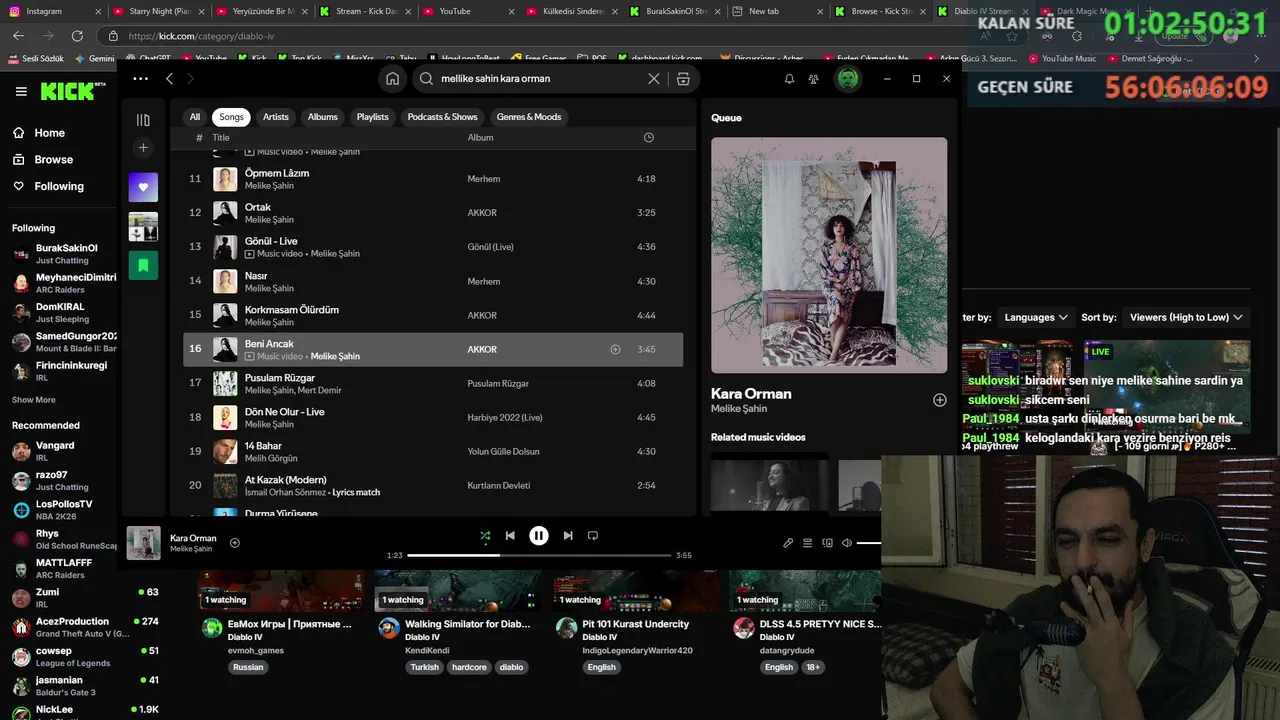Open LosPollosTV recommended channel
Screen dimensions: 1280x720
point(64,510)
